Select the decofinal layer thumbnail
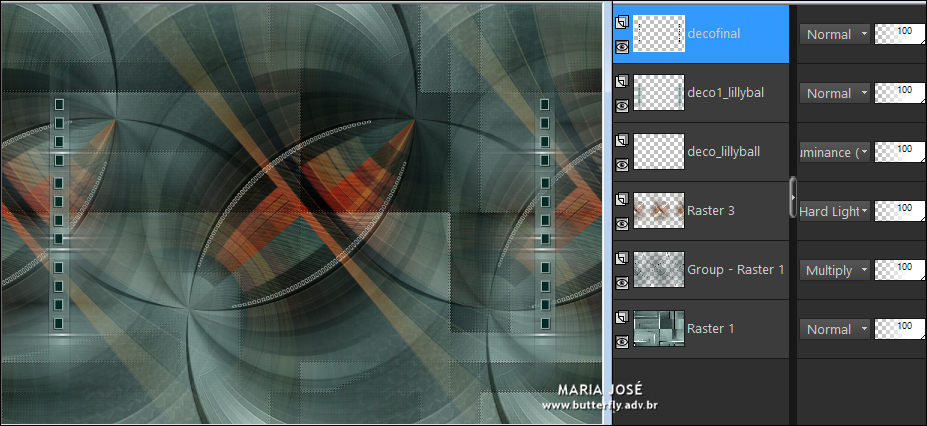 click(659, 34)
